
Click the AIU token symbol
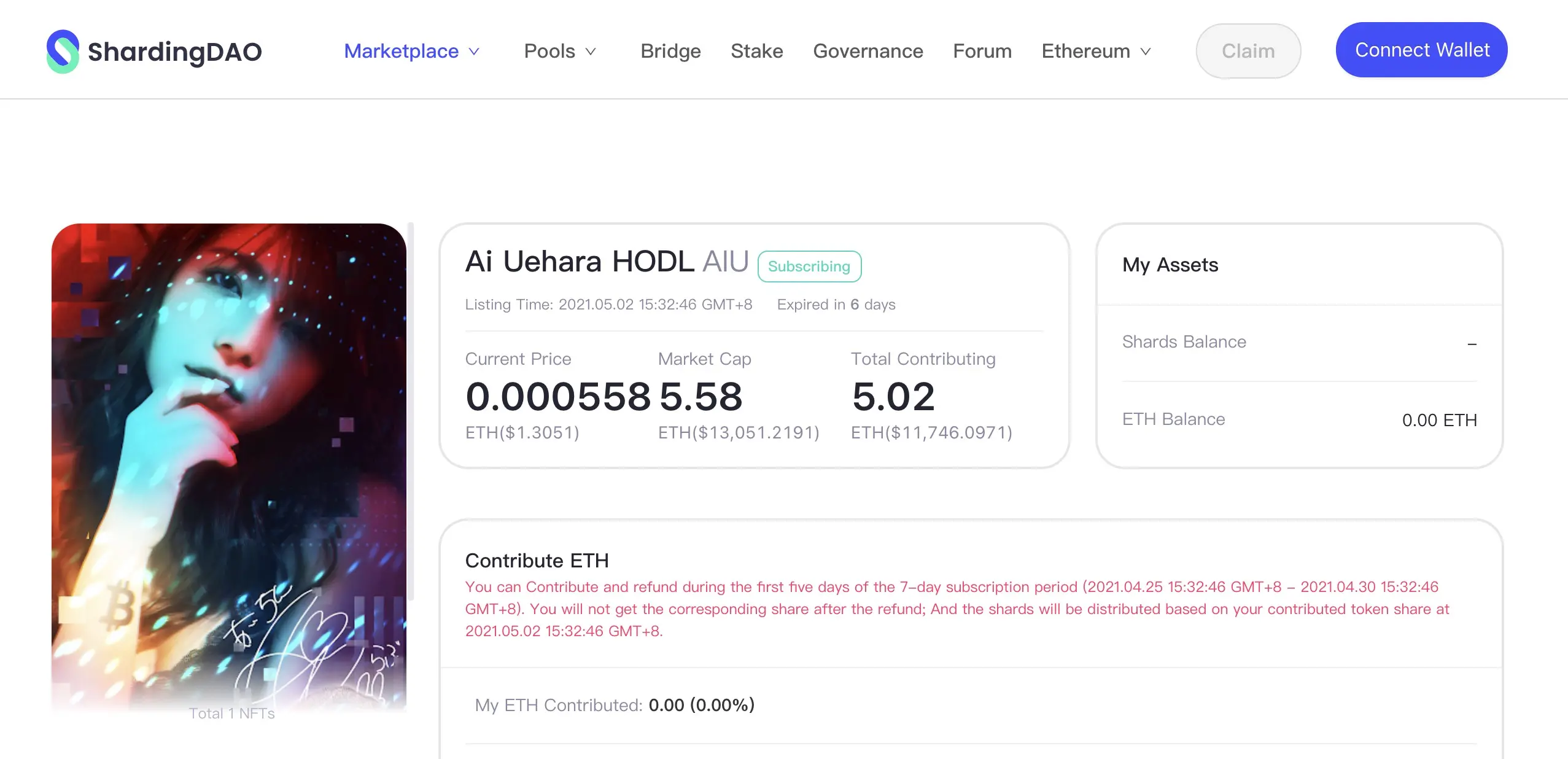coord(725,262)
